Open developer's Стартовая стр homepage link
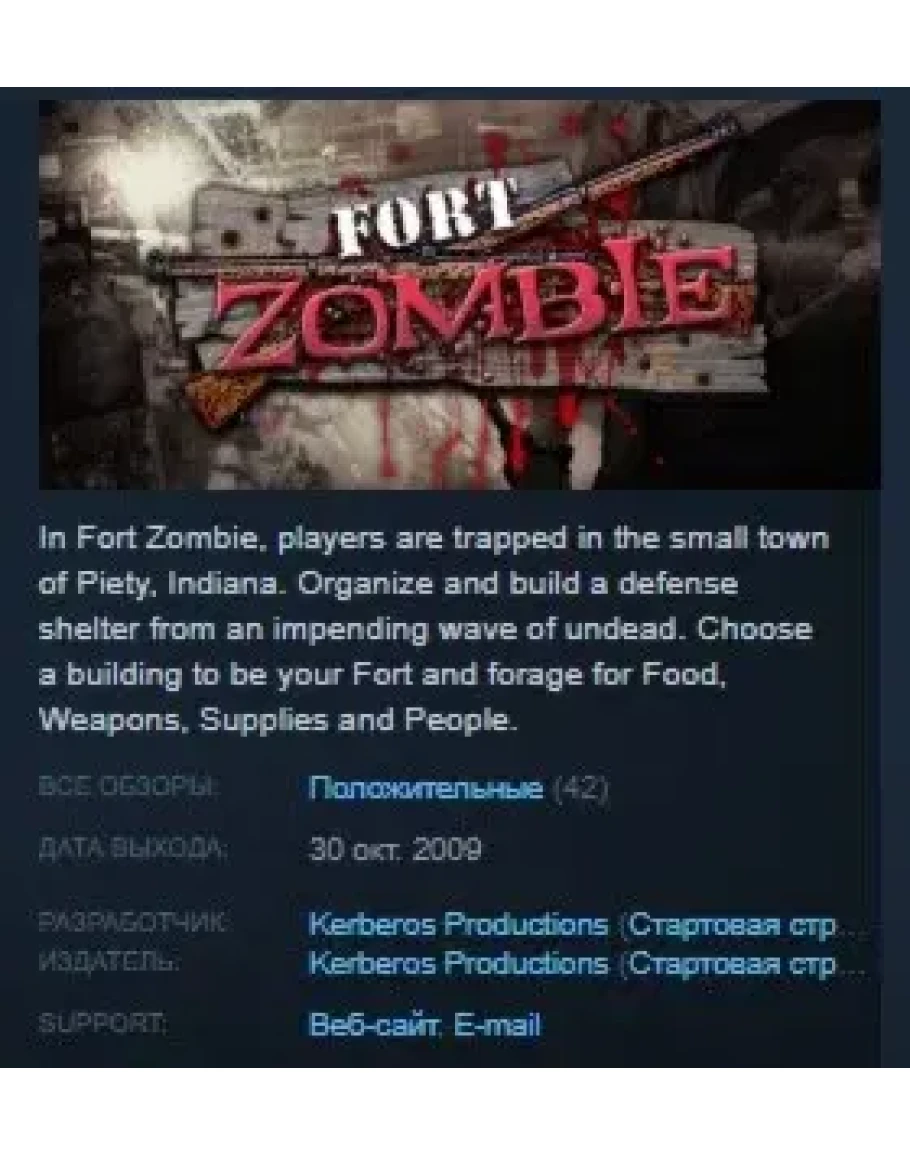Screen dimensions: 910x1155 click(x=741, y=924)
